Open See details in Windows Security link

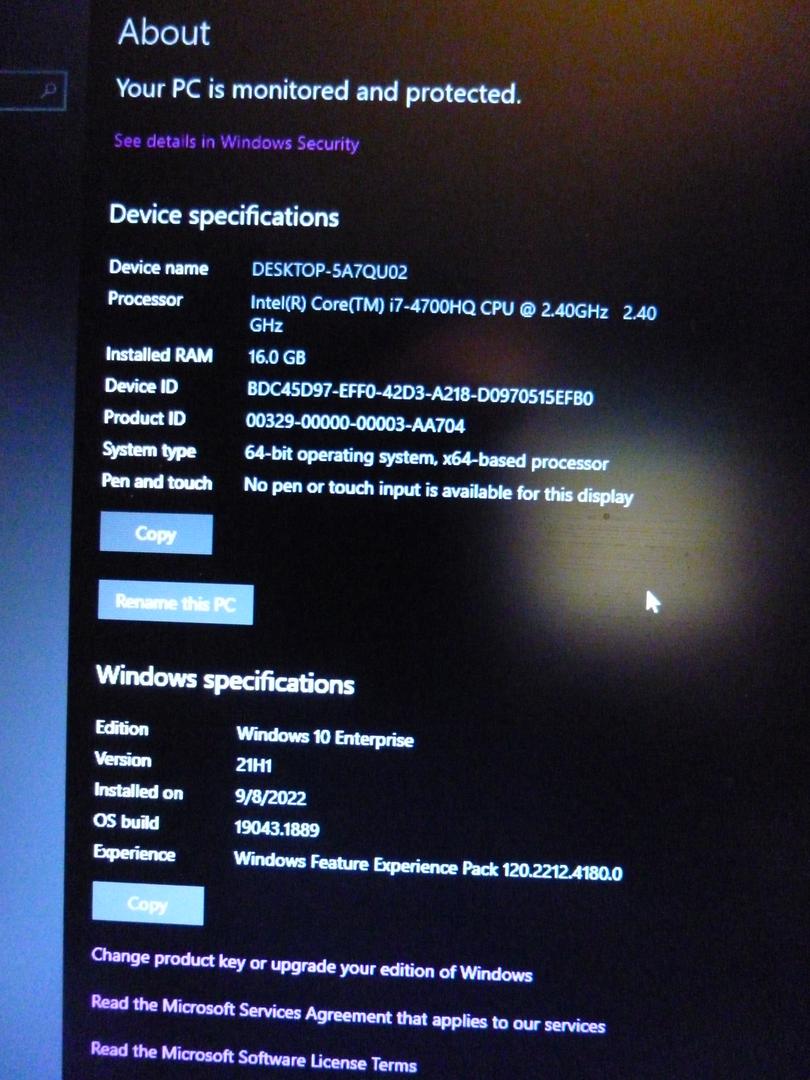pyautogui.click(x=236, y=143)
